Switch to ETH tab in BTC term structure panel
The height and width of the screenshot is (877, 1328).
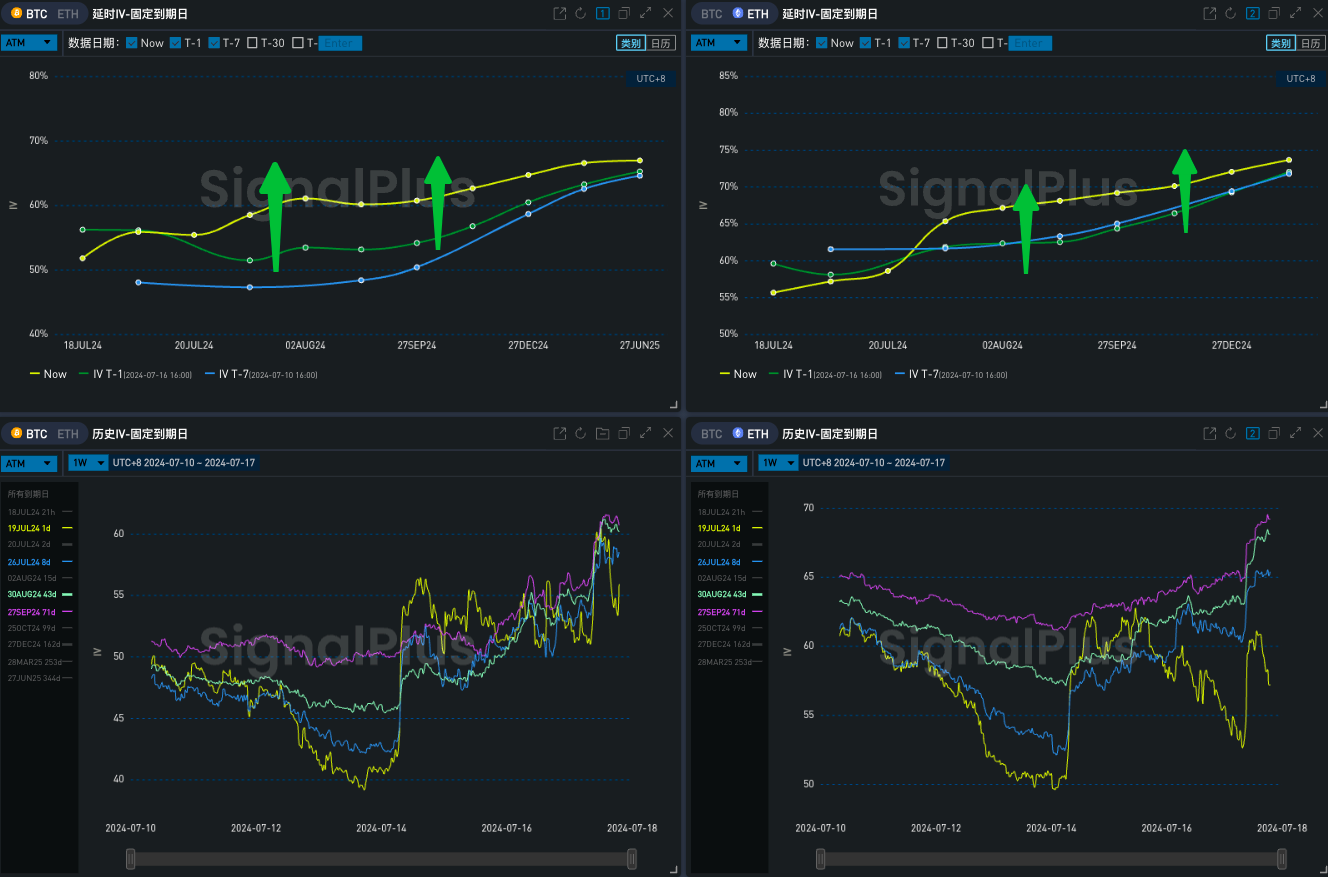click(x=67, y=14)
